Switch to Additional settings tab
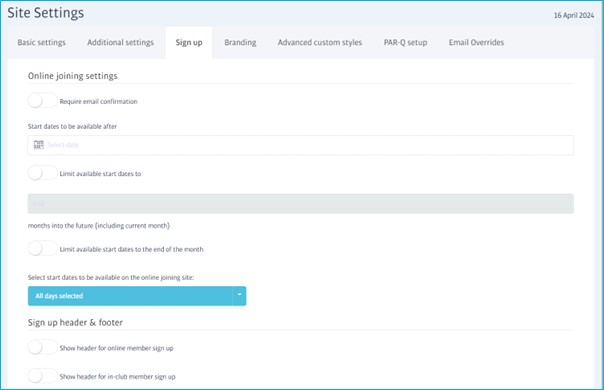The image size is (604, 390). pos(120,42)
